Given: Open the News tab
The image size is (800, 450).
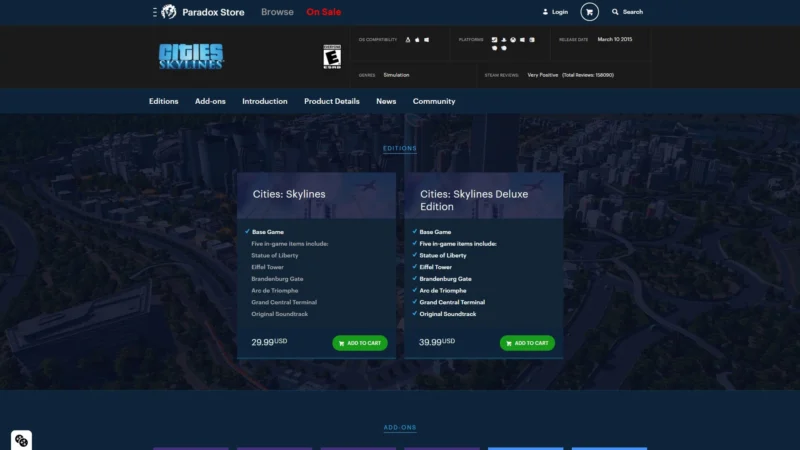Looking at the screenshot, I should (x=386, y=101).
